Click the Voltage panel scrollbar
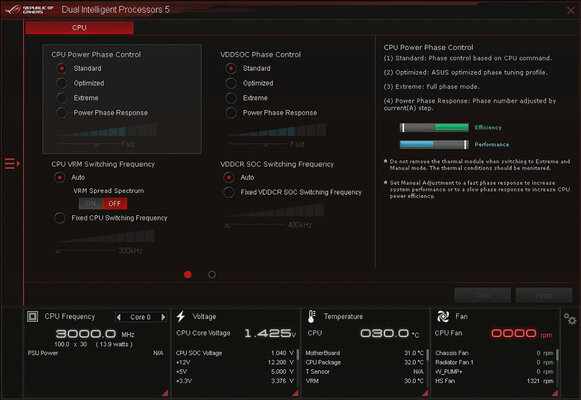 click(298, 355)
